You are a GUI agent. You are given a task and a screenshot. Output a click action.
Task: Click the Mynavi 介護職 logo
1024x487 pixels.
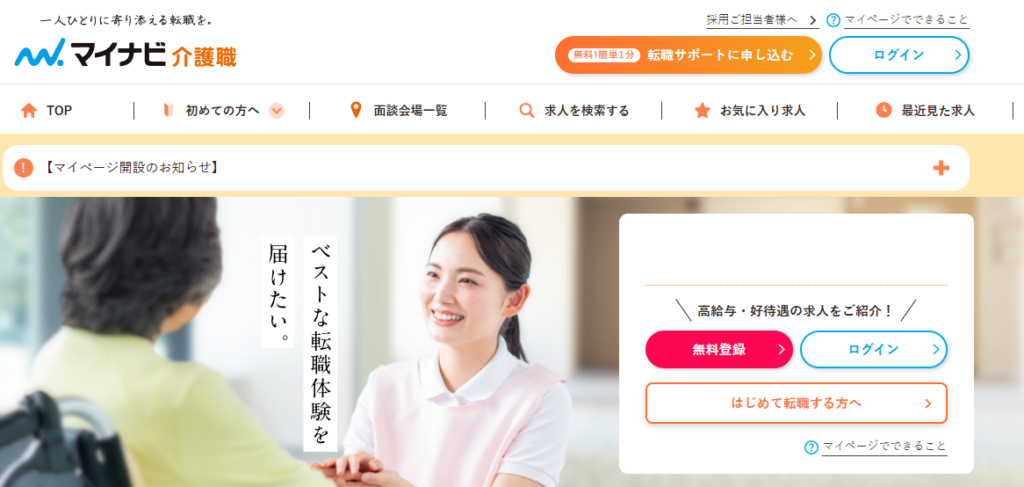click(x=125, y=53)
